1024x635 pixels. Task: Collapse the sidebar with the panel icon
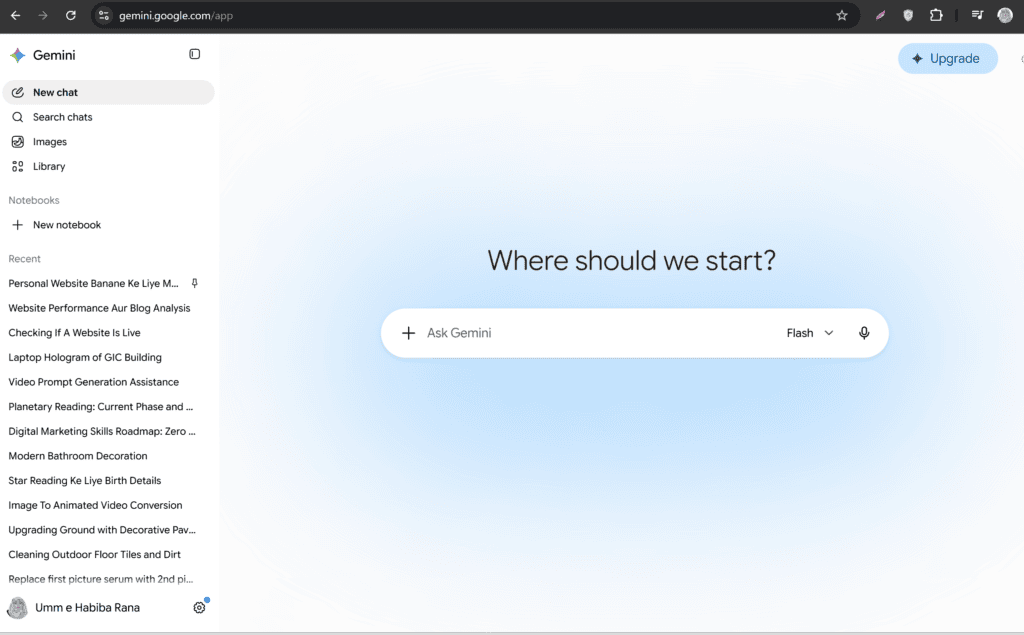pyautogui.click(x=195, y=54)
